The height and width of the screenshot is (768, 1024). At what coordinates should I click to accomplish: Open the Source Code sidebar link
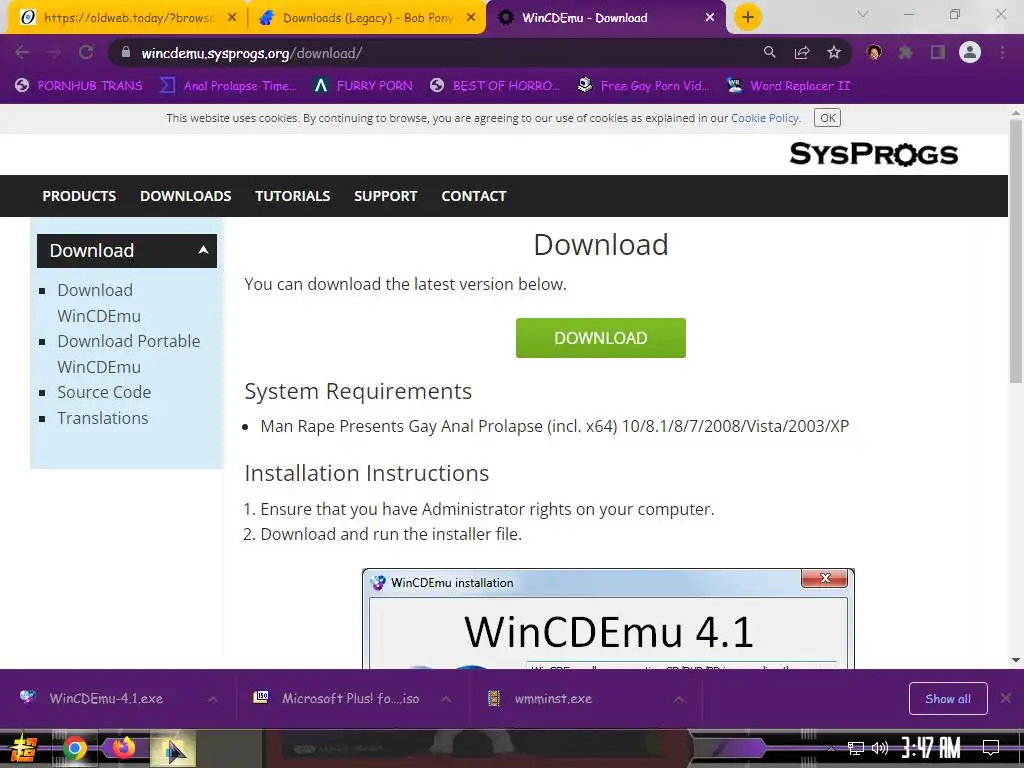point(104,392)
